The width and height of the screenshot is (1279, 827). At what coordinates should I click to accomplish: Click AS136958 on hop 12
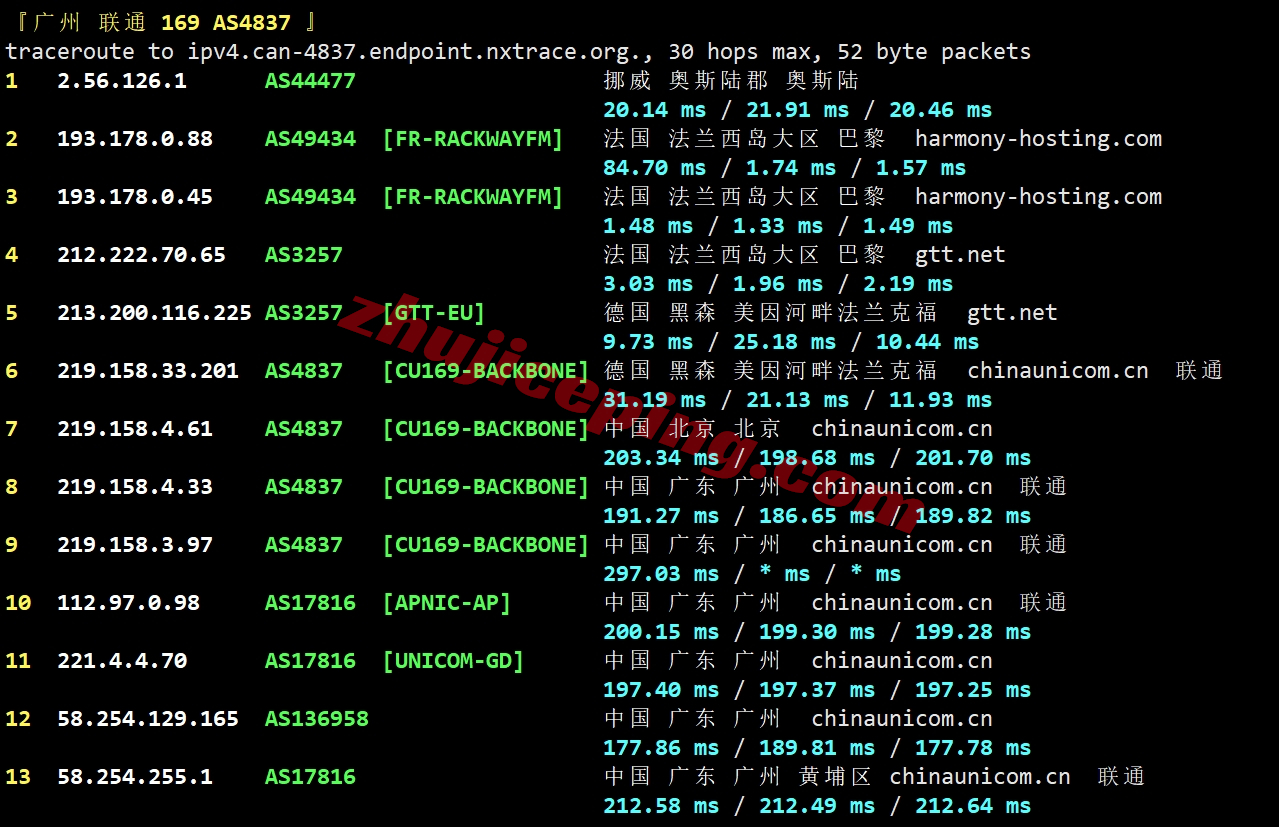317,719
